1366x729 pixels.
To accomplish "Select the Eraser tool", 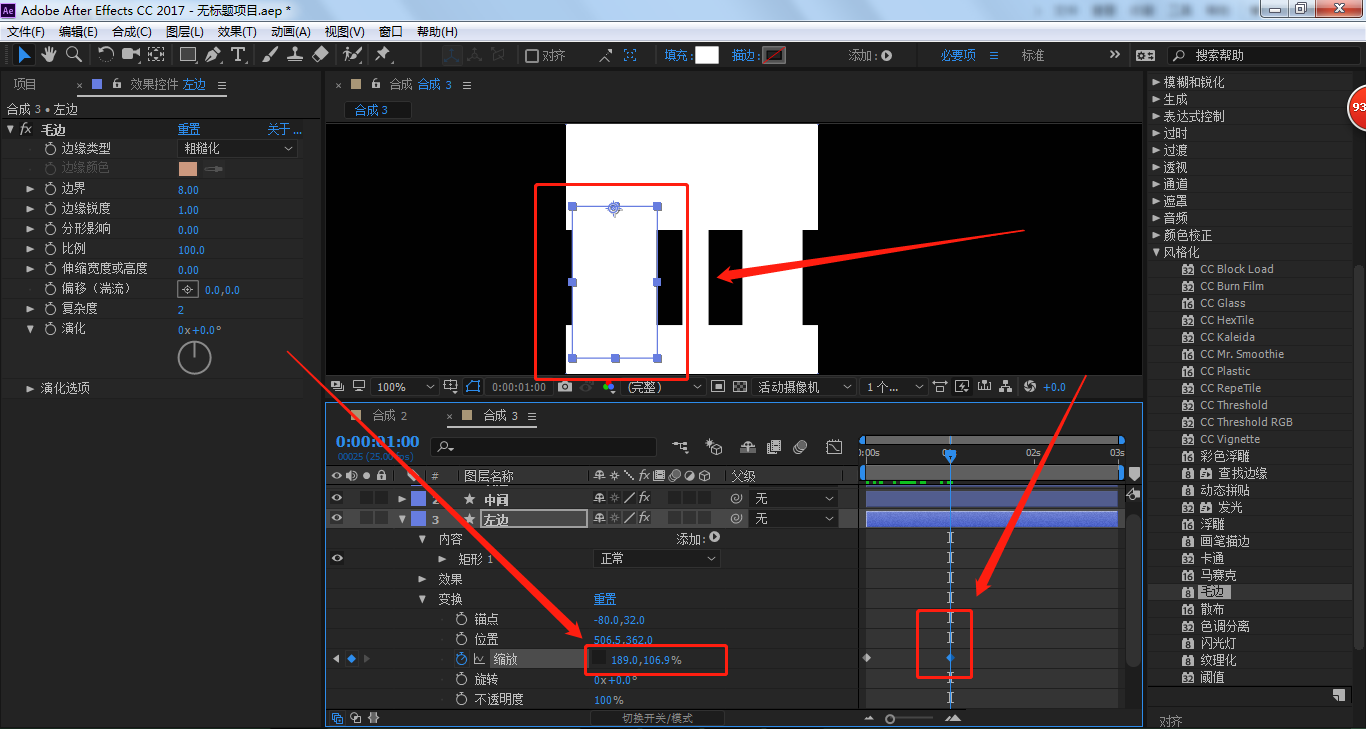I will point(320,55).
